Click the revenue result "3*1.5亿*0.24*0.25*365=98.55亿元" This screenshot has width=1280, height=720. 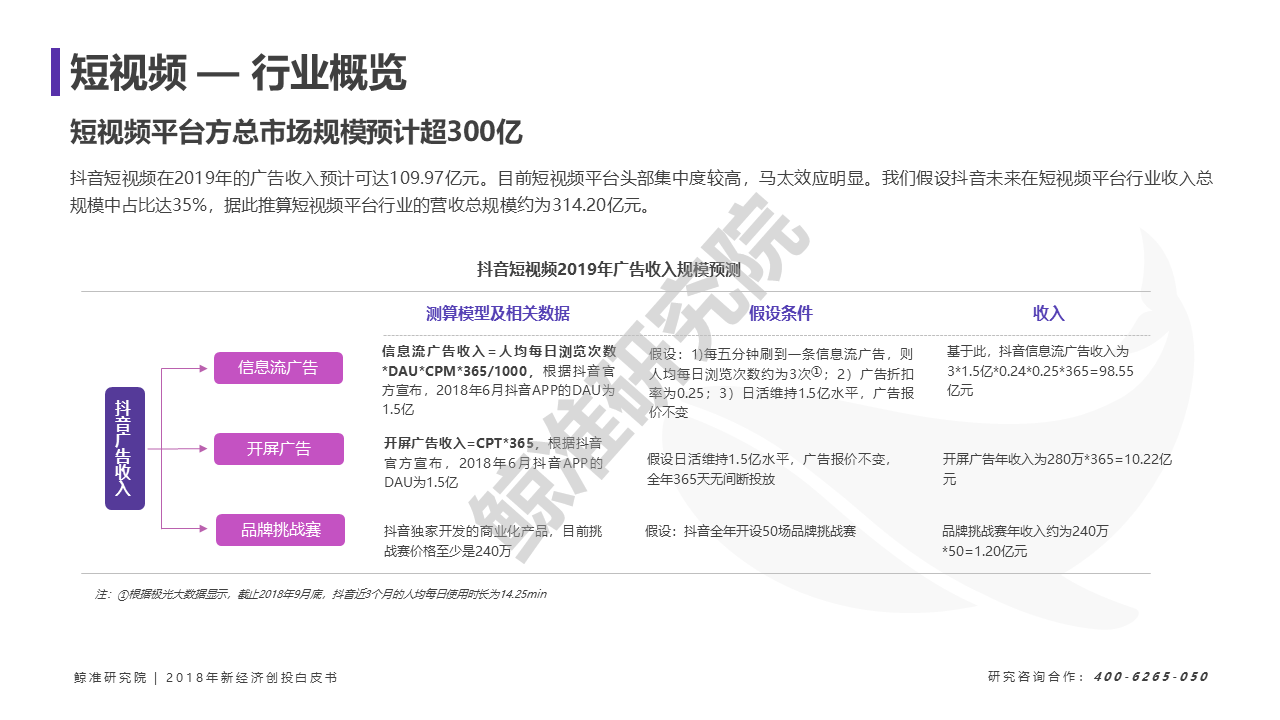pyautogui.click(x=1039, y=380)
